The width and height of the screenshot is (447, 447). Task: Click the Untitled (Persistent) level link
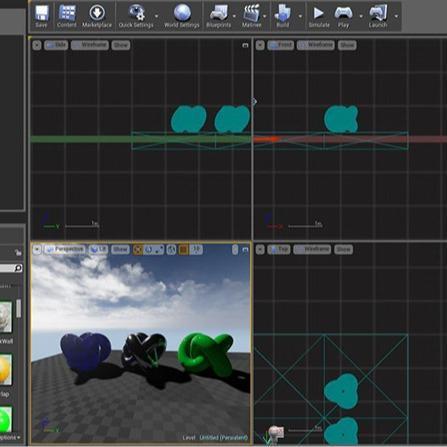[223, 437]
